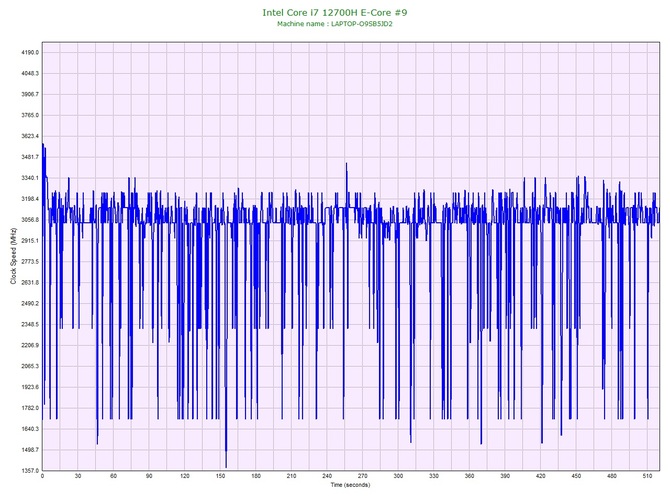Screen dimensions: 670x502
Task: Click the 4190.0 value on the Y axis
Action: point(30,53)
